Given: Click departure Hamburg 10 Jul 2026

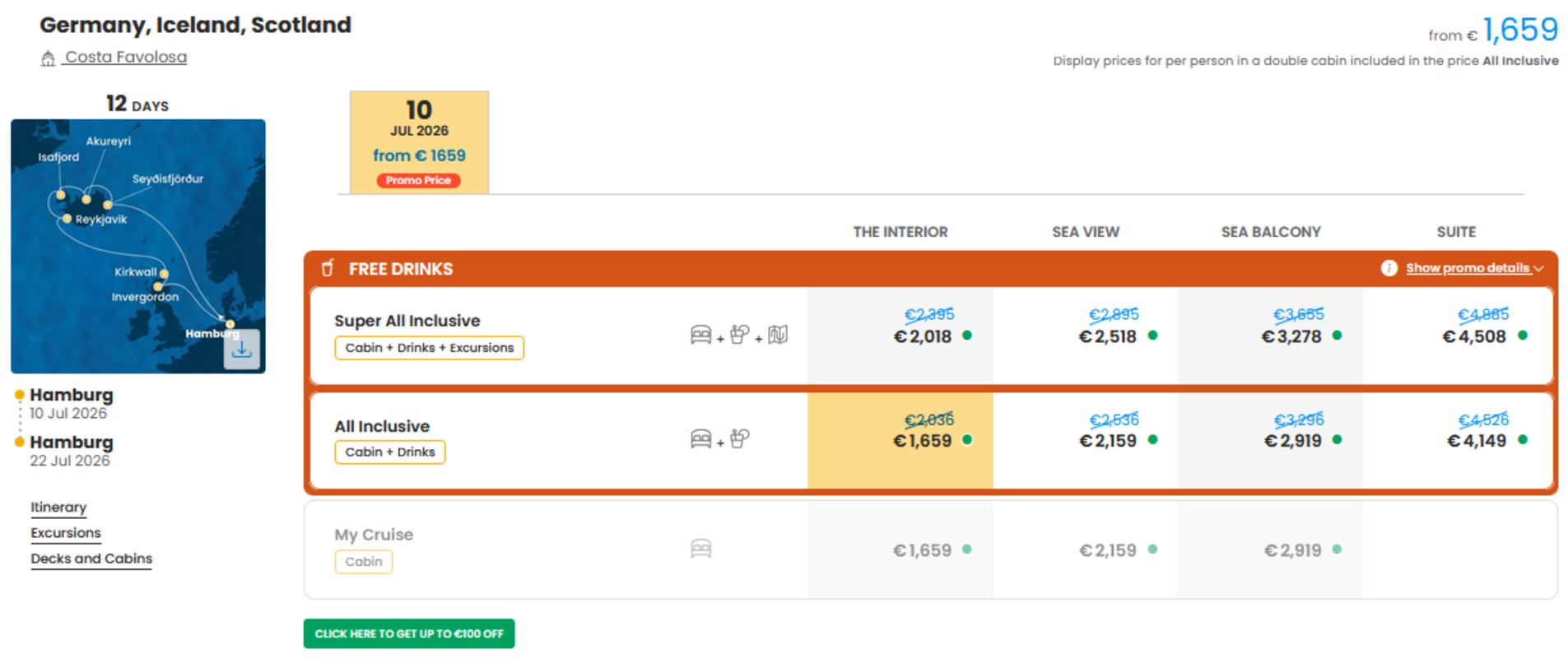Looking at the screenshot, I should click(71, 403).
